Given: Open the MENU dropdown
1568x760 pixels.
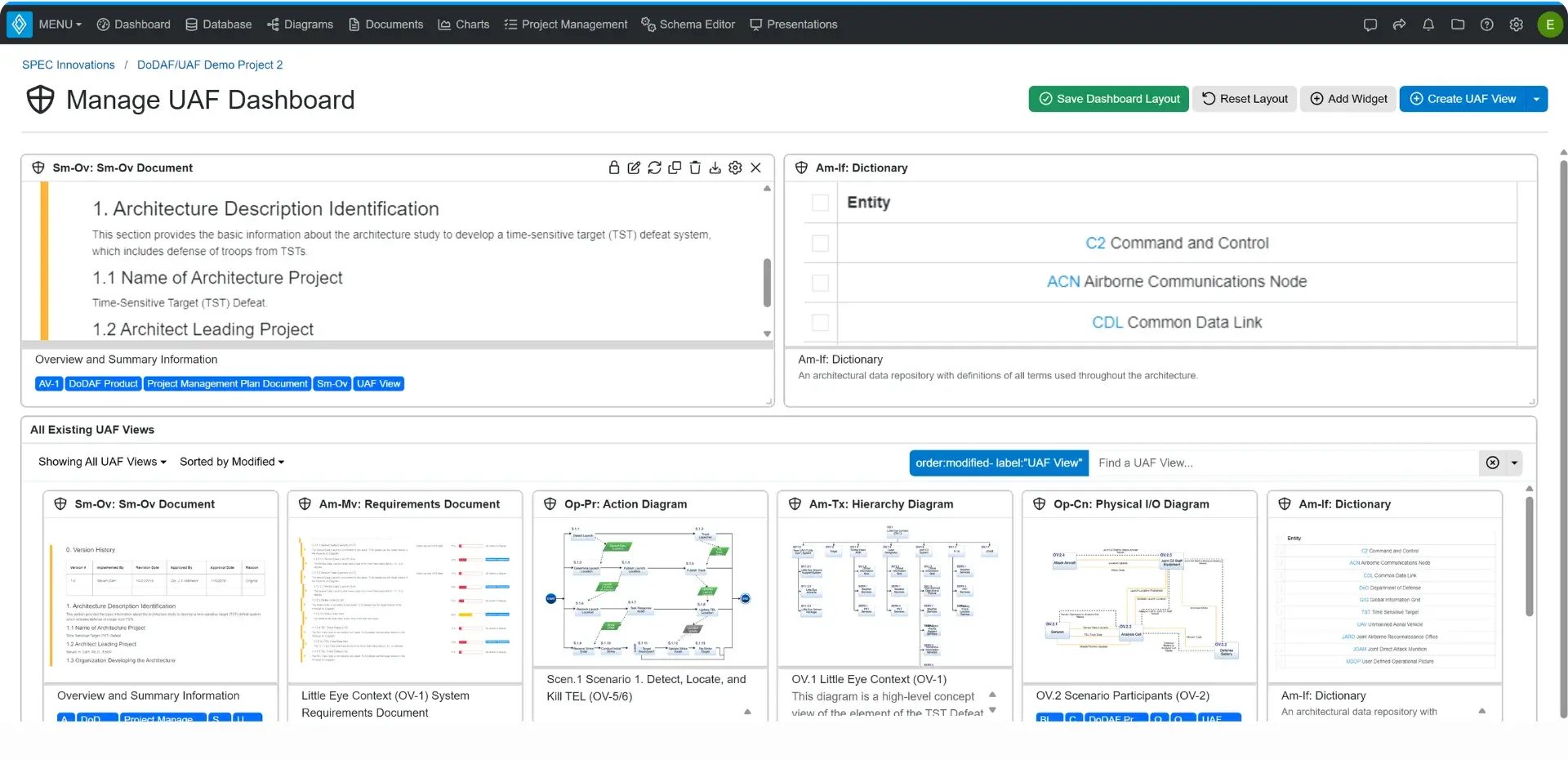Looking at the screenshot, I should 60,25.
